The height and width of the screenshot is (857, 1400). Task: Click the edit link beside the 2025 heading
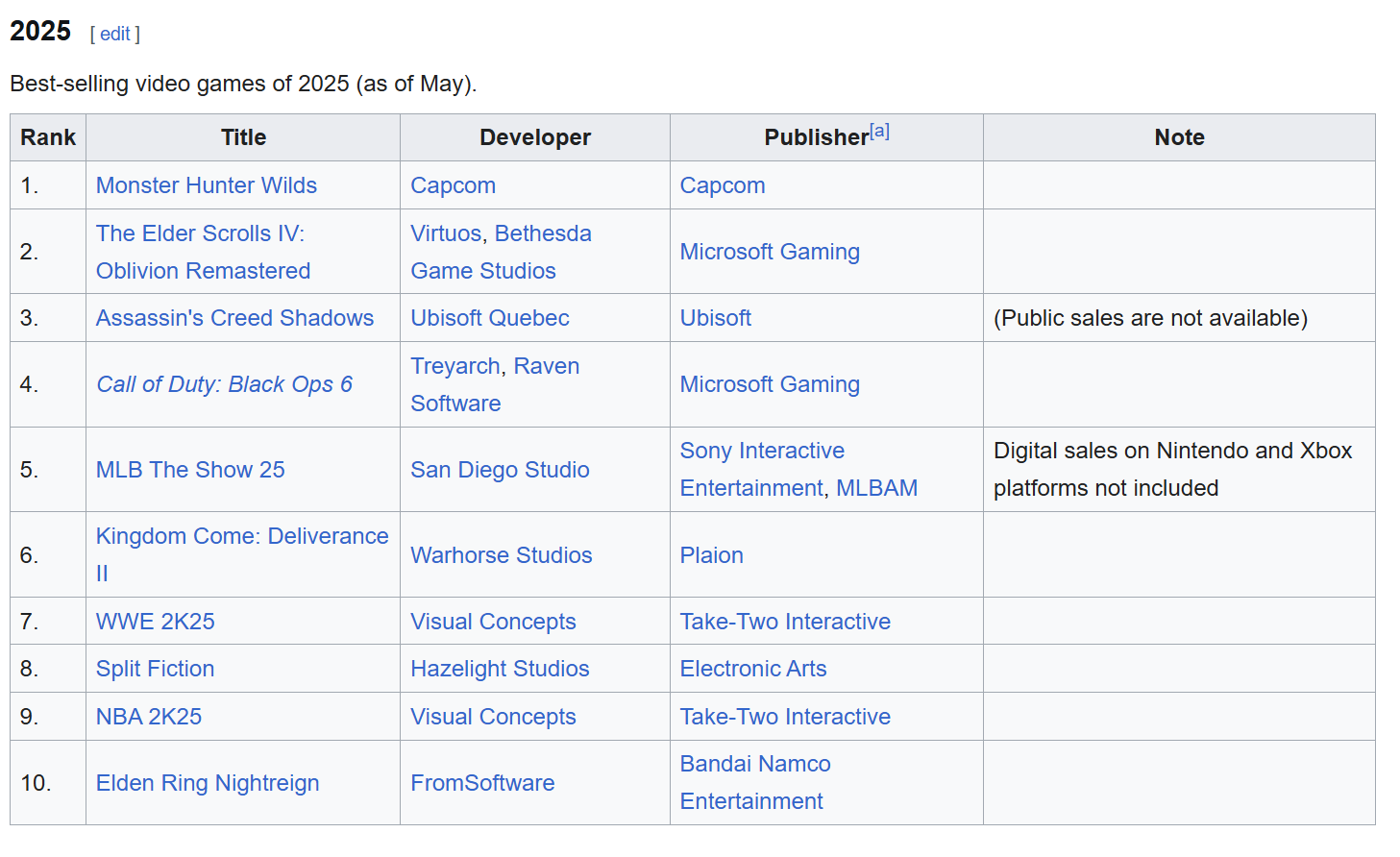point(115,34)
